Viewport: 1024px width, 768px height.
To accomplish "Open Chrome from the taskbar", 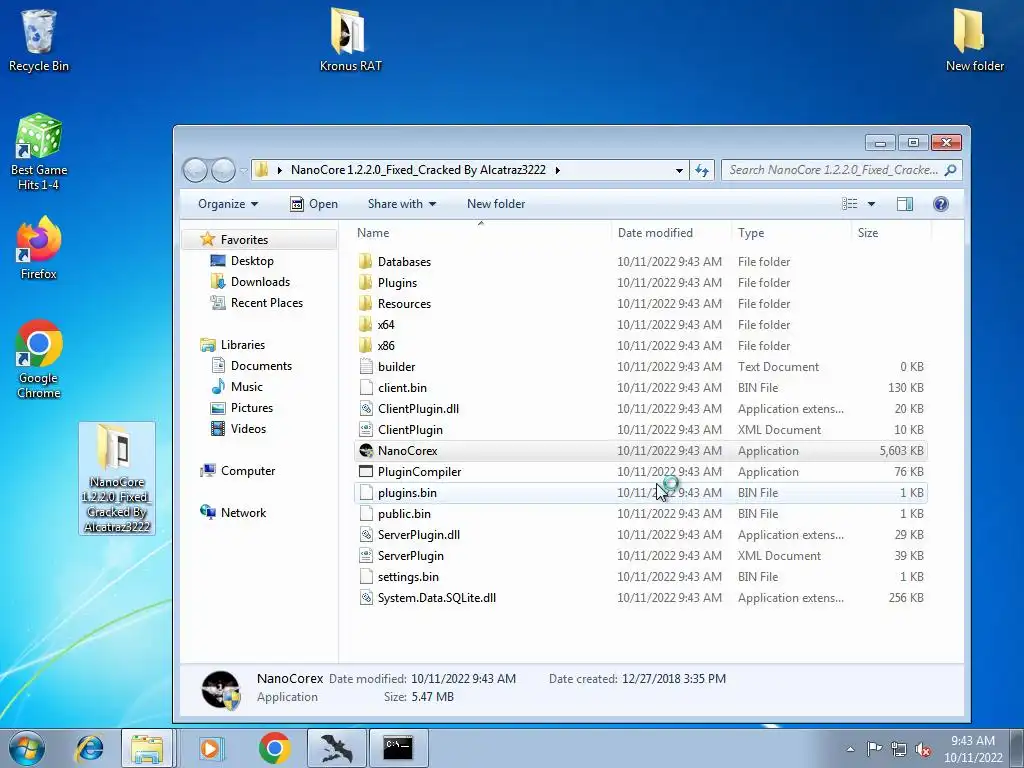I will 274,748.
